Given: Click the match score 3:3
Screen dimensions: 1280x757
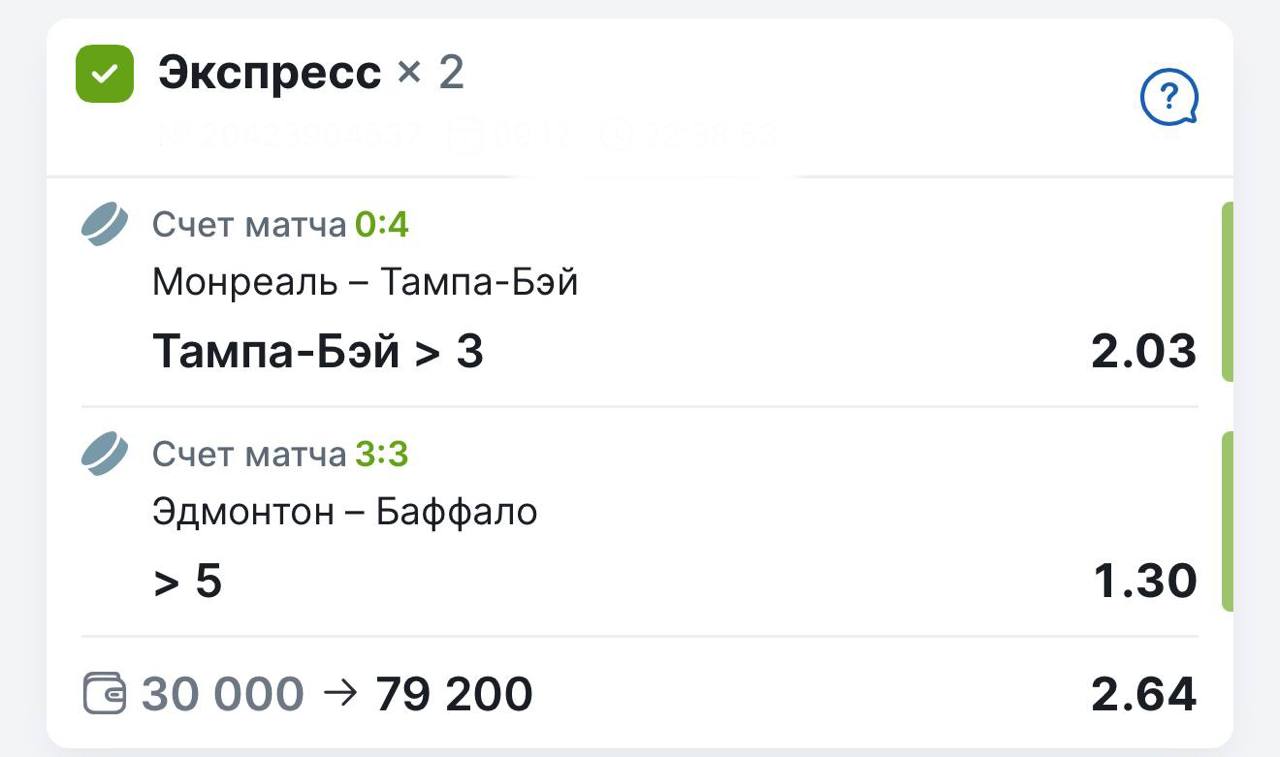Looking at the screenshot, I should [382, 455].
